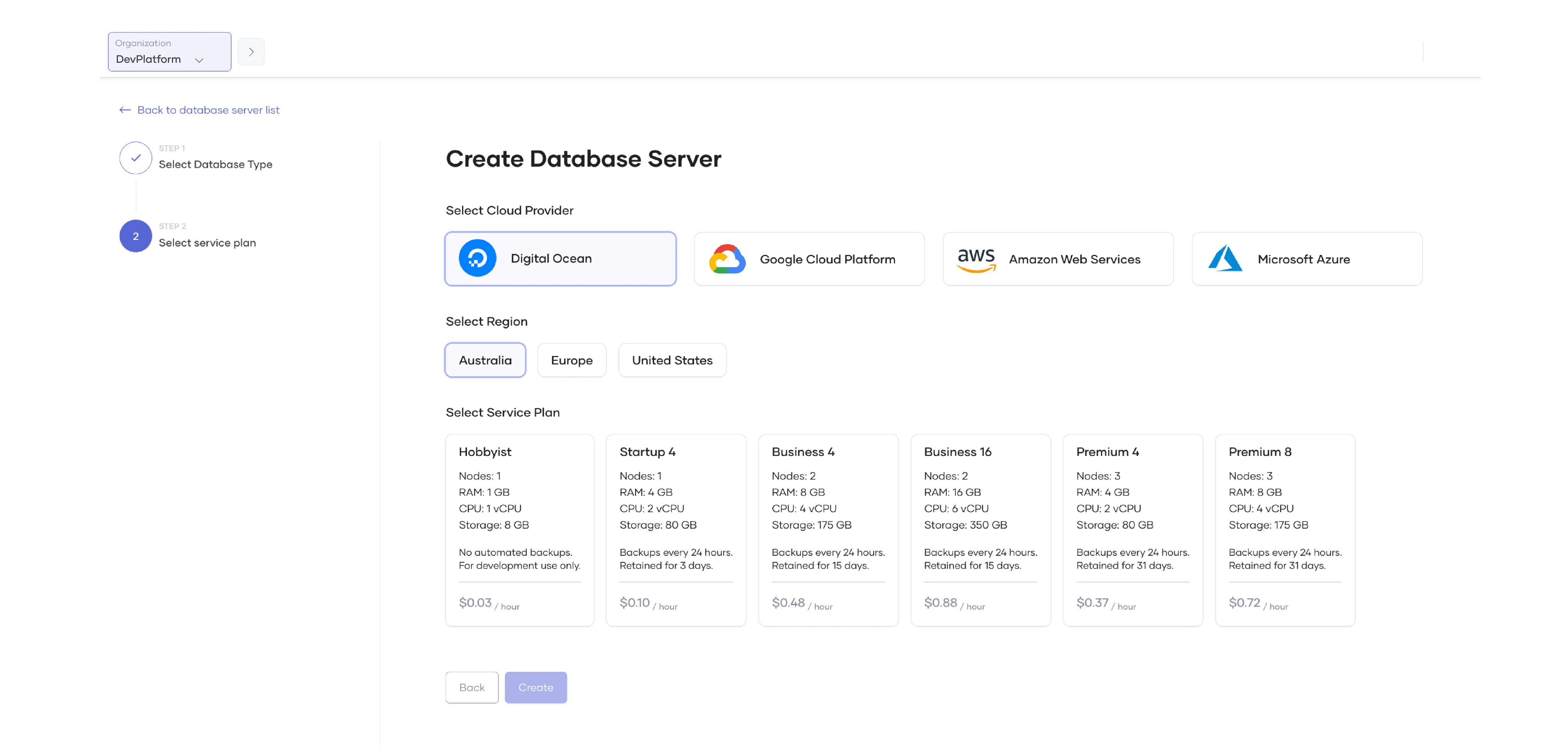Click the Google Cloud Platform logo
This screenshot has height=756, width=1568.
727,258
